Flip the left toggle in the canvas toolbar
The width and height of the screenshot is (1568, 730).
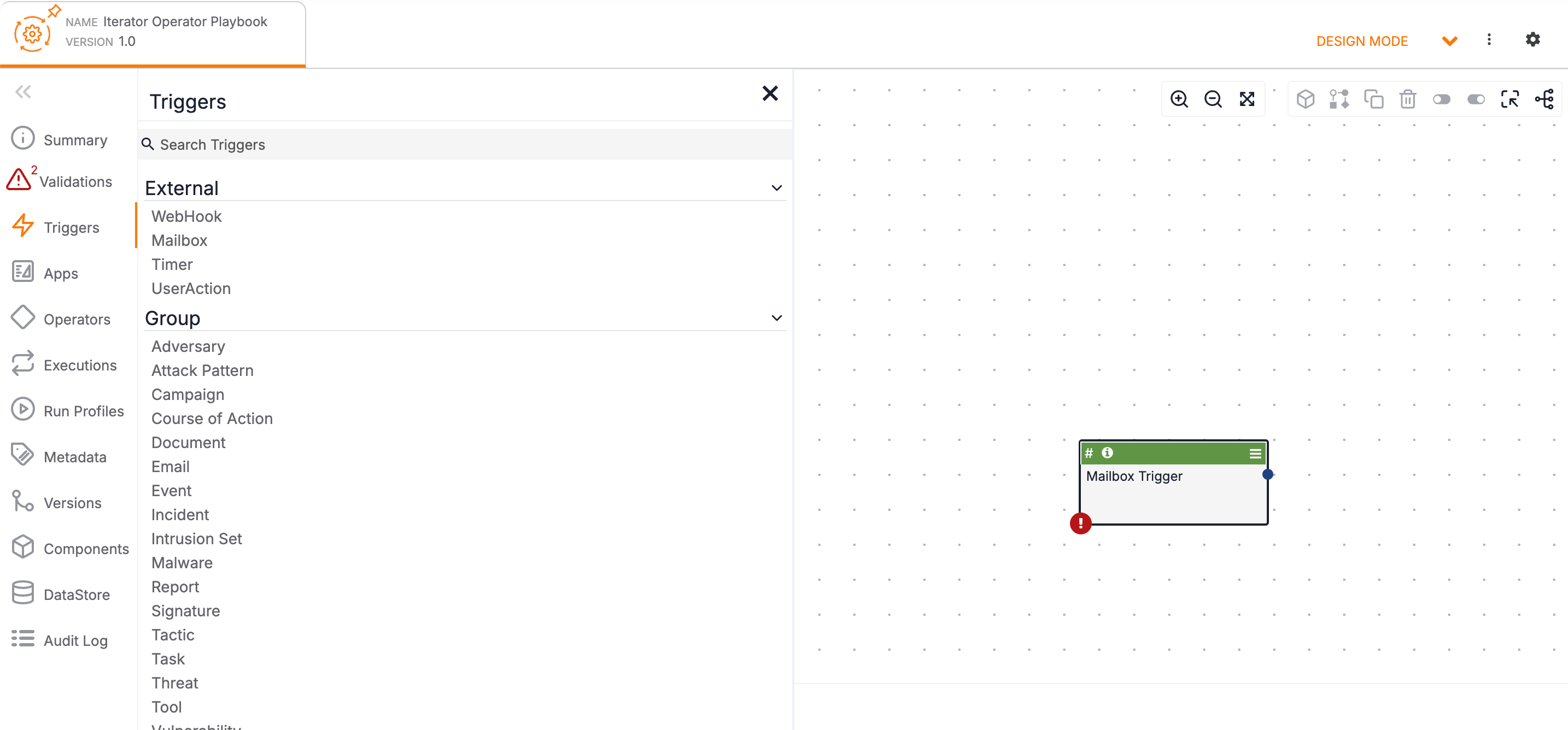pyautogui.click(x=1442, y=98)
